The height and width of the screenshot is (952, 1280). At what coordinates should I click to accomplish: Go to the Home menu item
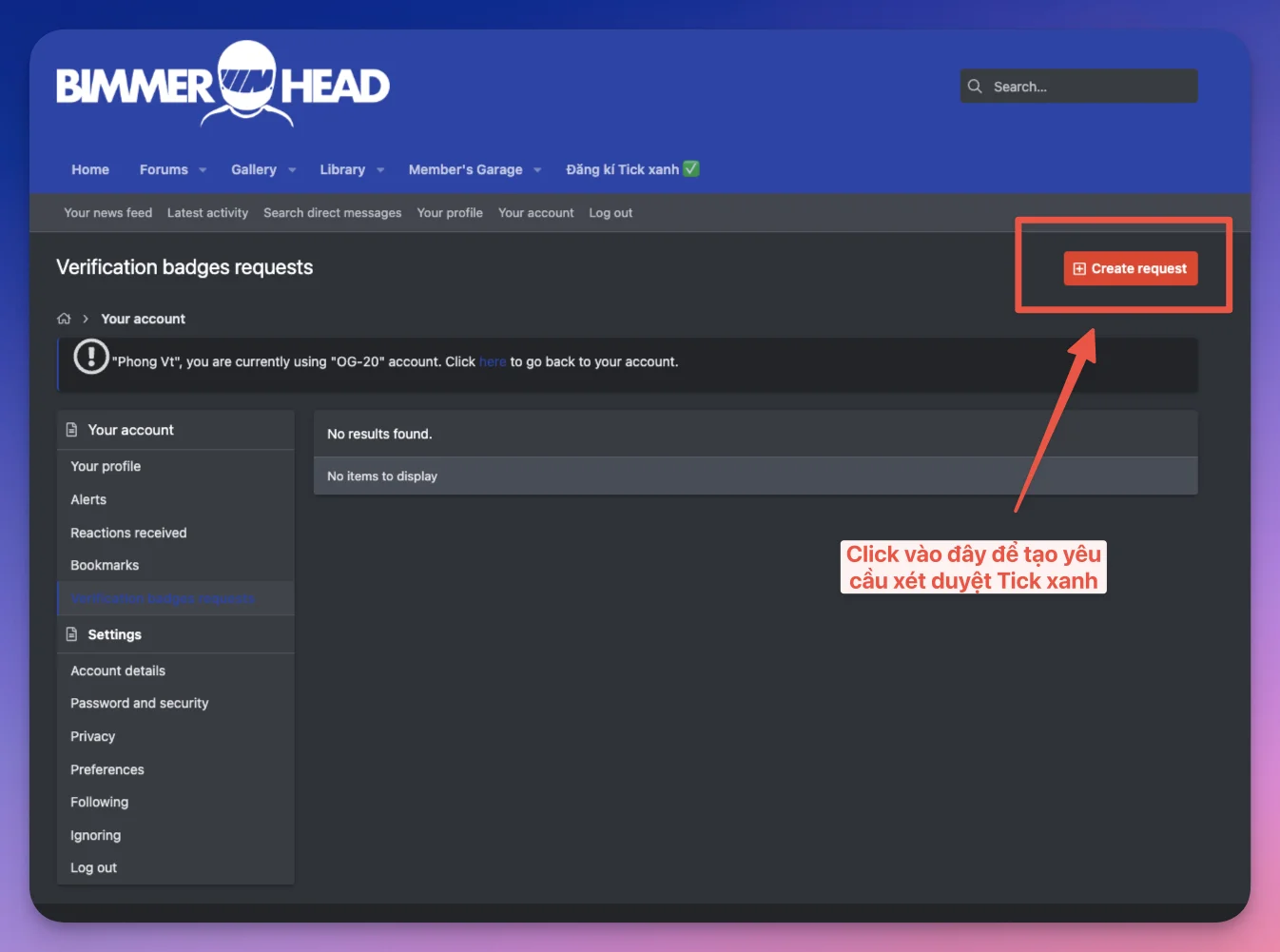90,169
